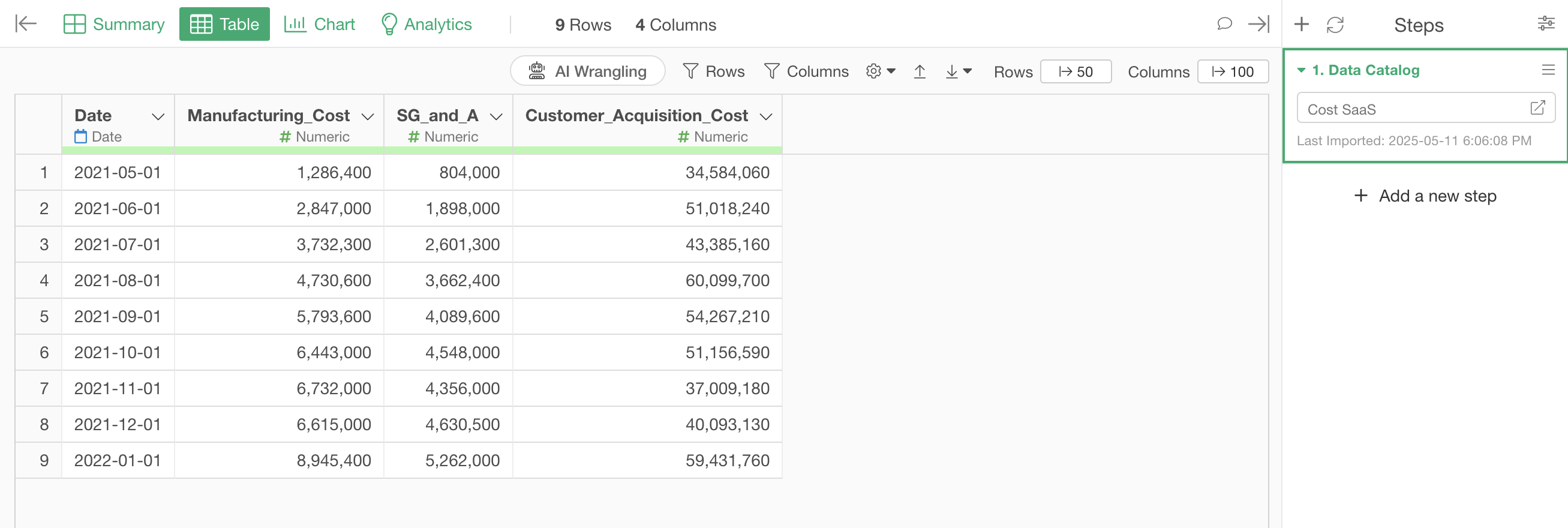
Task: Click the SG_and_A header name
Action: (438, 115)
